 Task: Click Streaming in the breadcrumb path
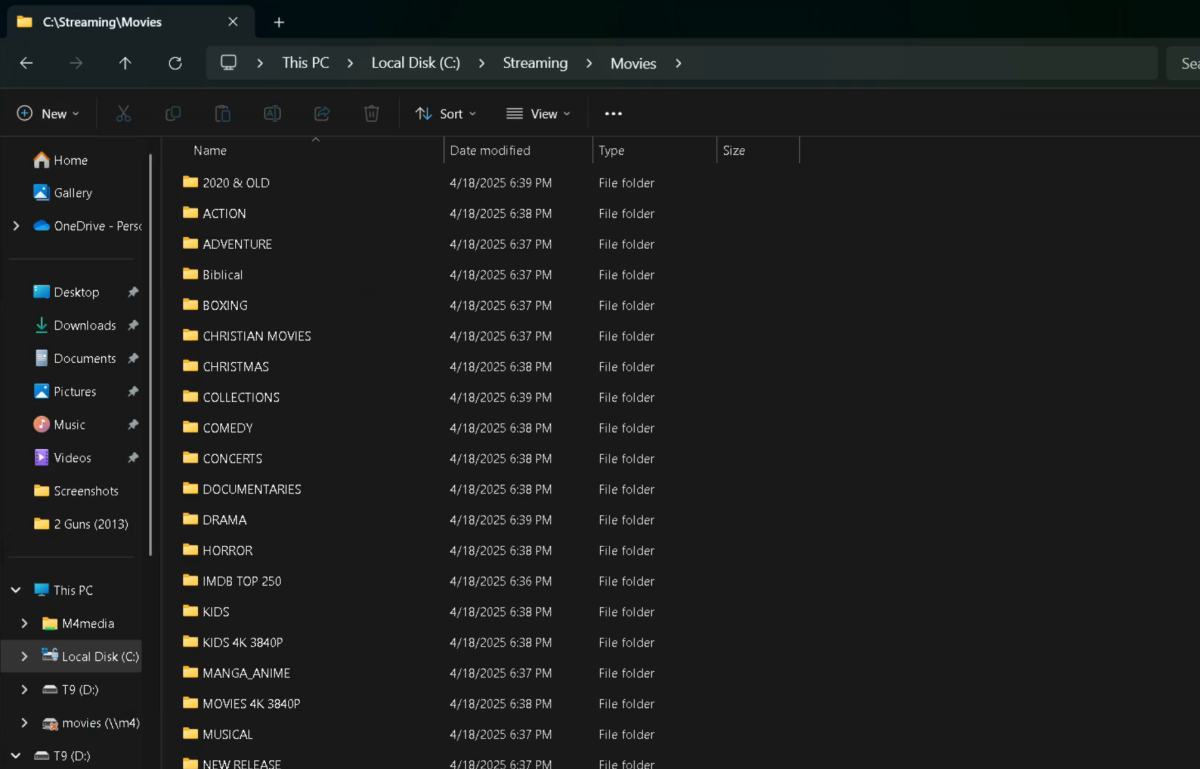(x=535, y=62)
